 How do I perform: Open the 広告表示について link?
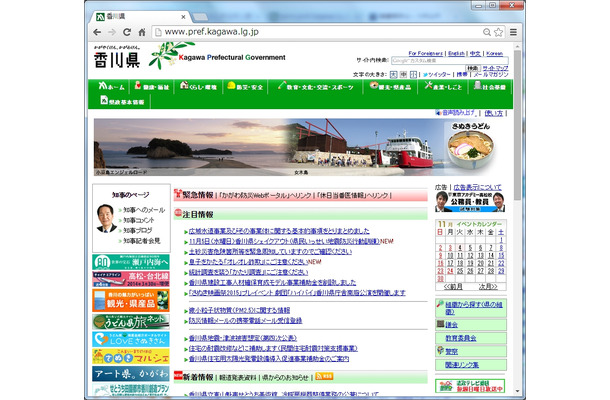[477, 187]
